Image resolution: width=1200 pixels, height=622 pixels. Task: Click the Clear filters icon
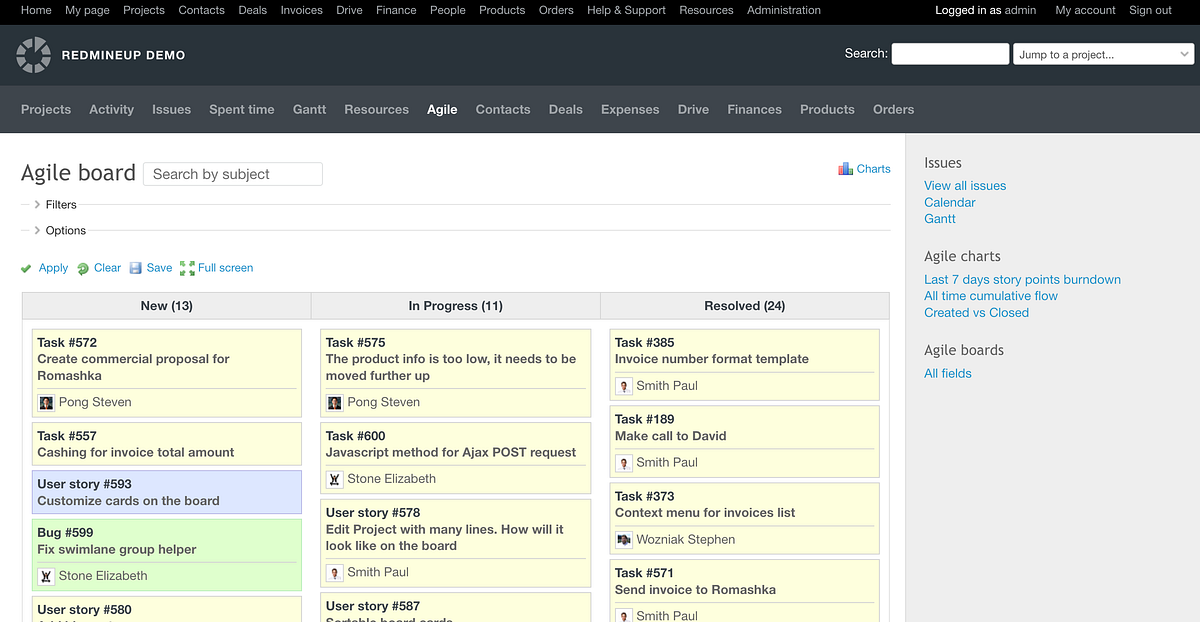click(x=82, y=268)
